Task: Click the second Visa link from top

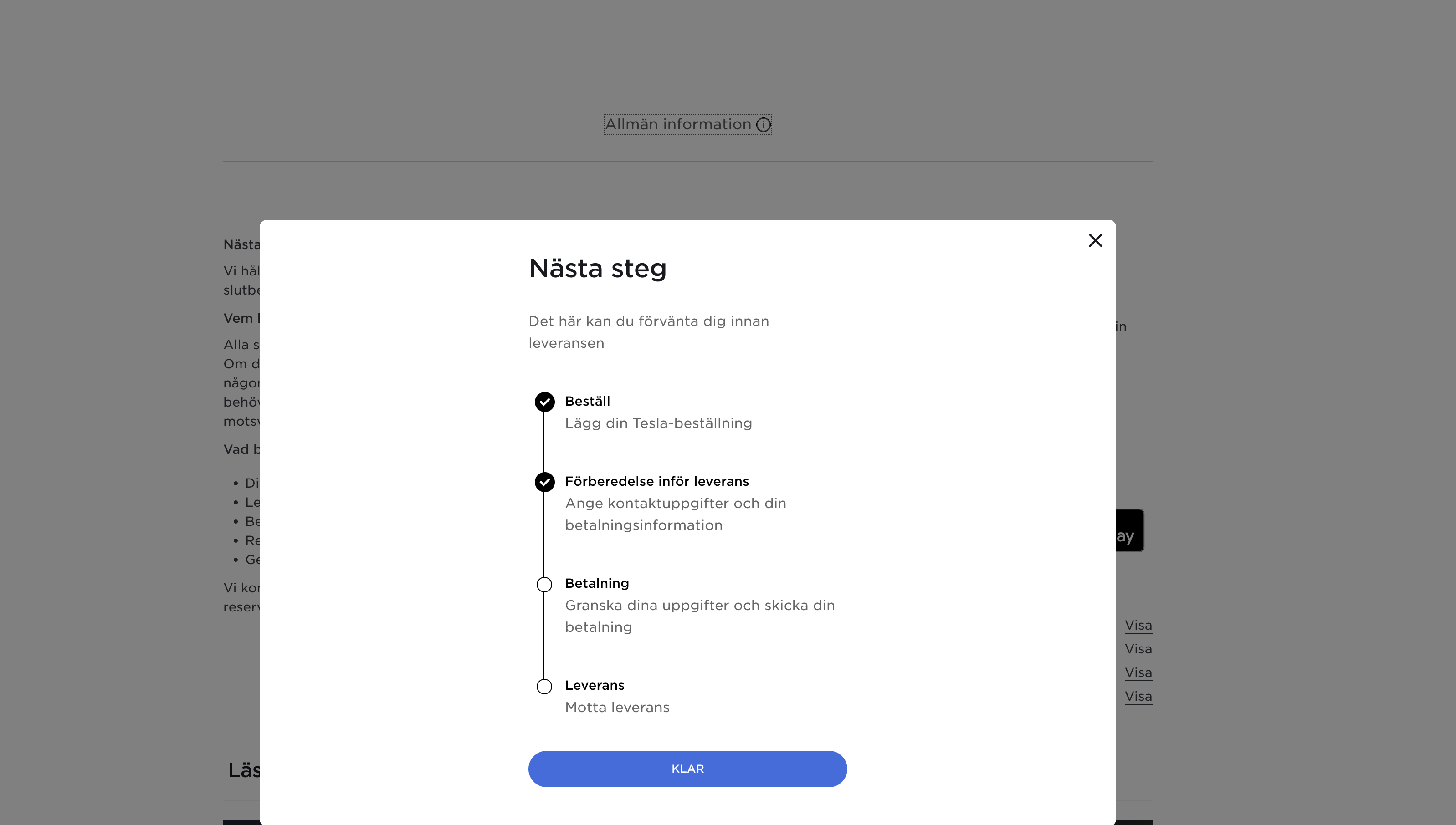Action: (x=1138, y=649)
